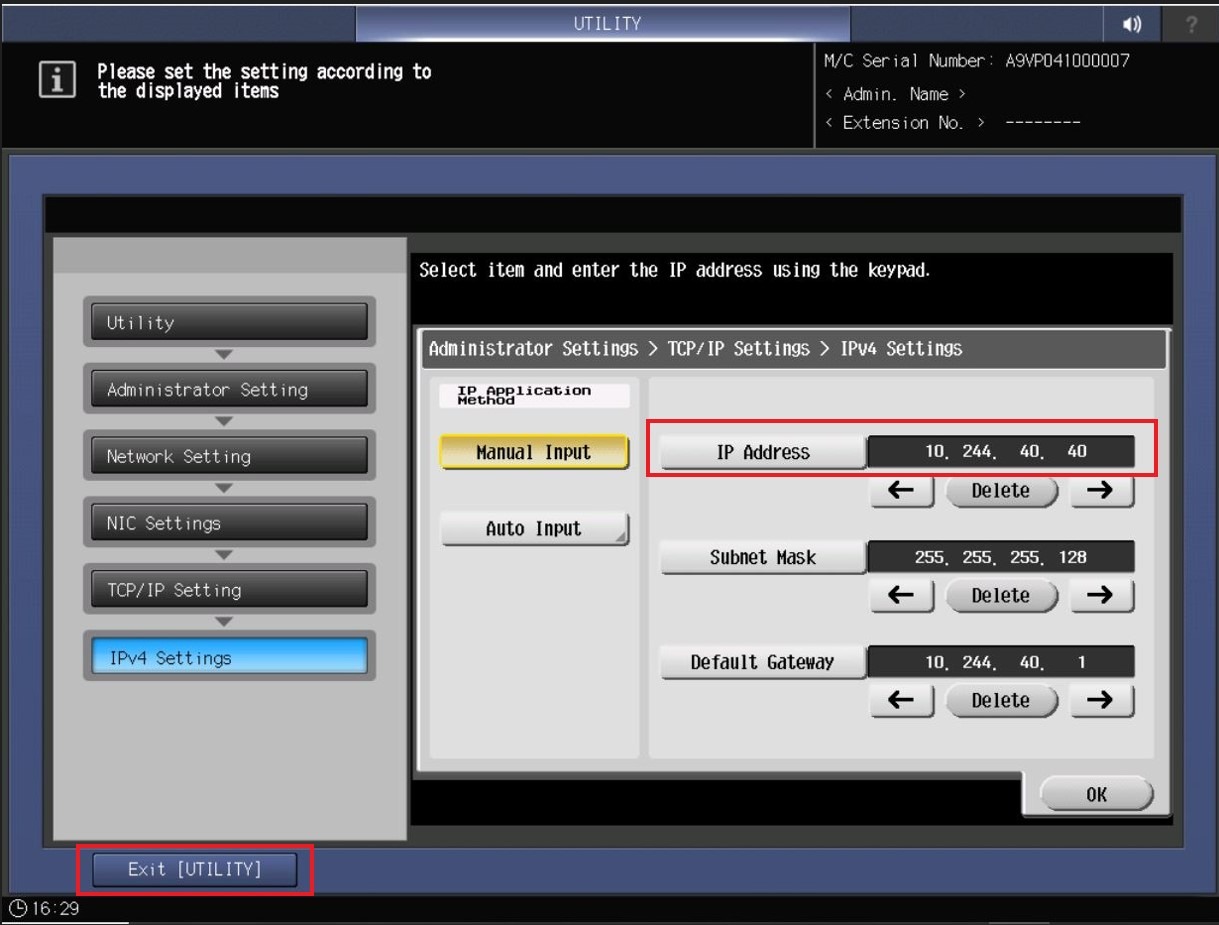Click the speaker volume icon
This screenshot has width=1219, height=925.
click(x=1132, y=25)
